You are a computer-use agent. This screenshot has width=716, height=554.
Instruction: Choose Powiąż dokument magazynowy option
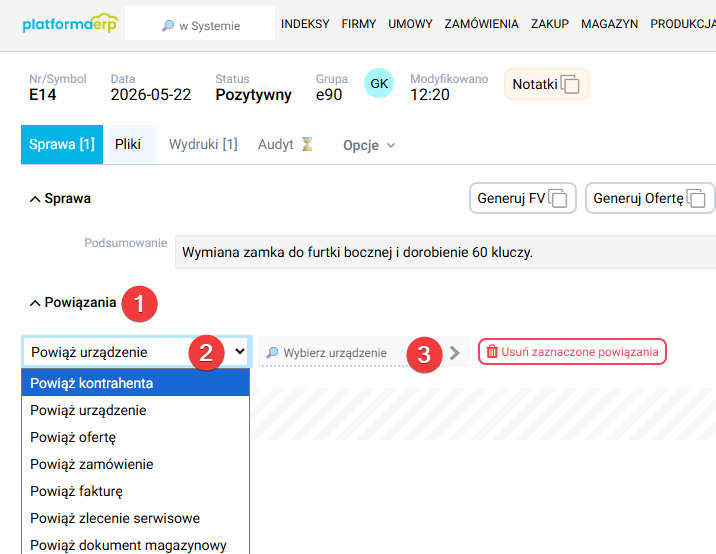pyautogui.click(x=135, y=544)
